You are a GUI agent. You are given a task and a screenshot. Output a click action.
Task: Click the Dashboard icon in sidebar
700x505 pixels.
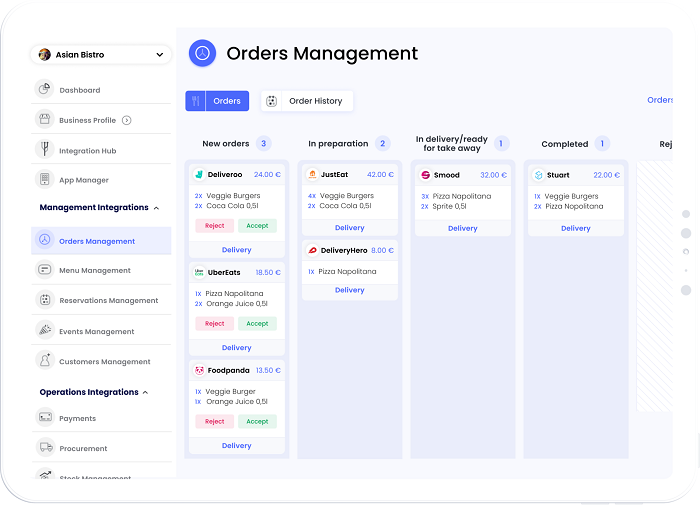pos(44,90)
